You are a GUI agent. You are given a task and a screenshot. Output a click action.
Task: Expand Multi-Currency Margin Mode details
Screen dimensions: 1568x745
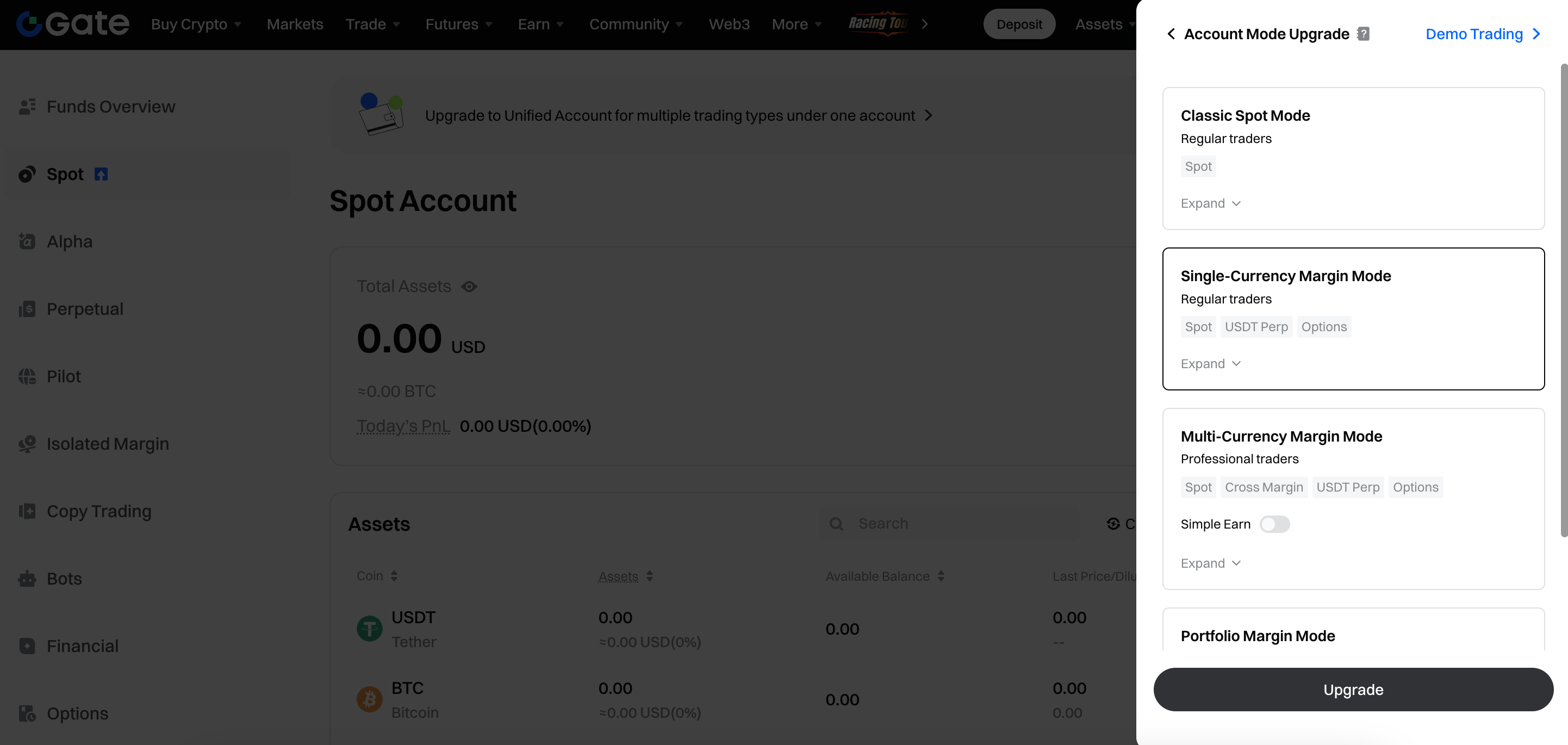[x=1210, y=563]
